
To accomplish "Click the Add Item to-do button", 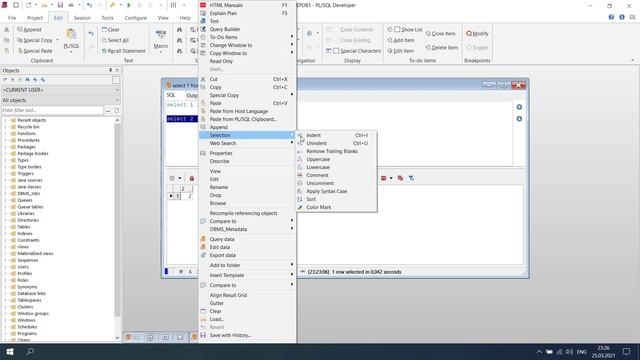I will click(x=401, y=40).
